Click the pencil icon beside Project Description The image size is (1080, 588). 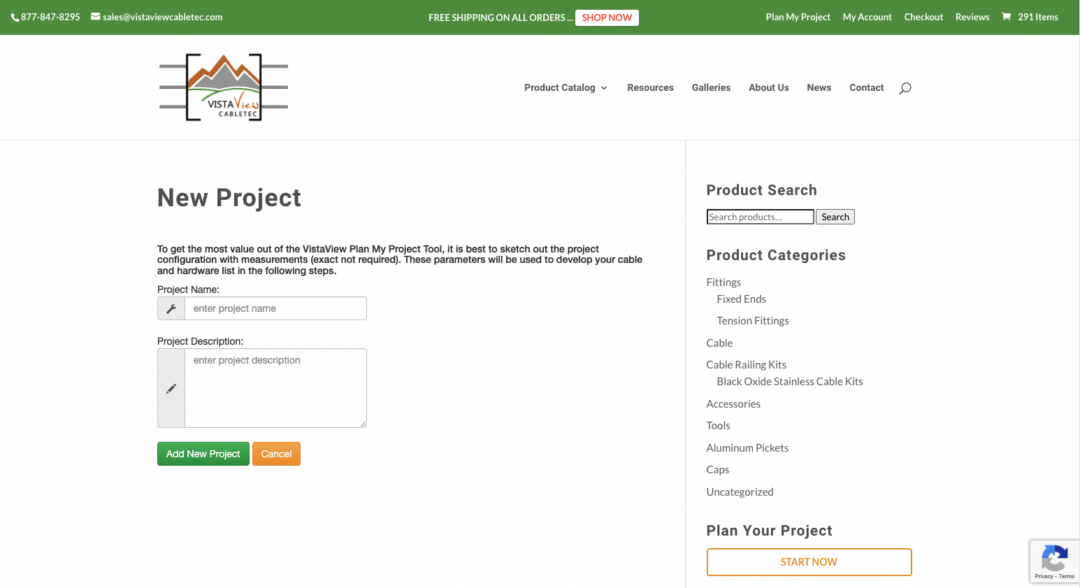[171, 388]
